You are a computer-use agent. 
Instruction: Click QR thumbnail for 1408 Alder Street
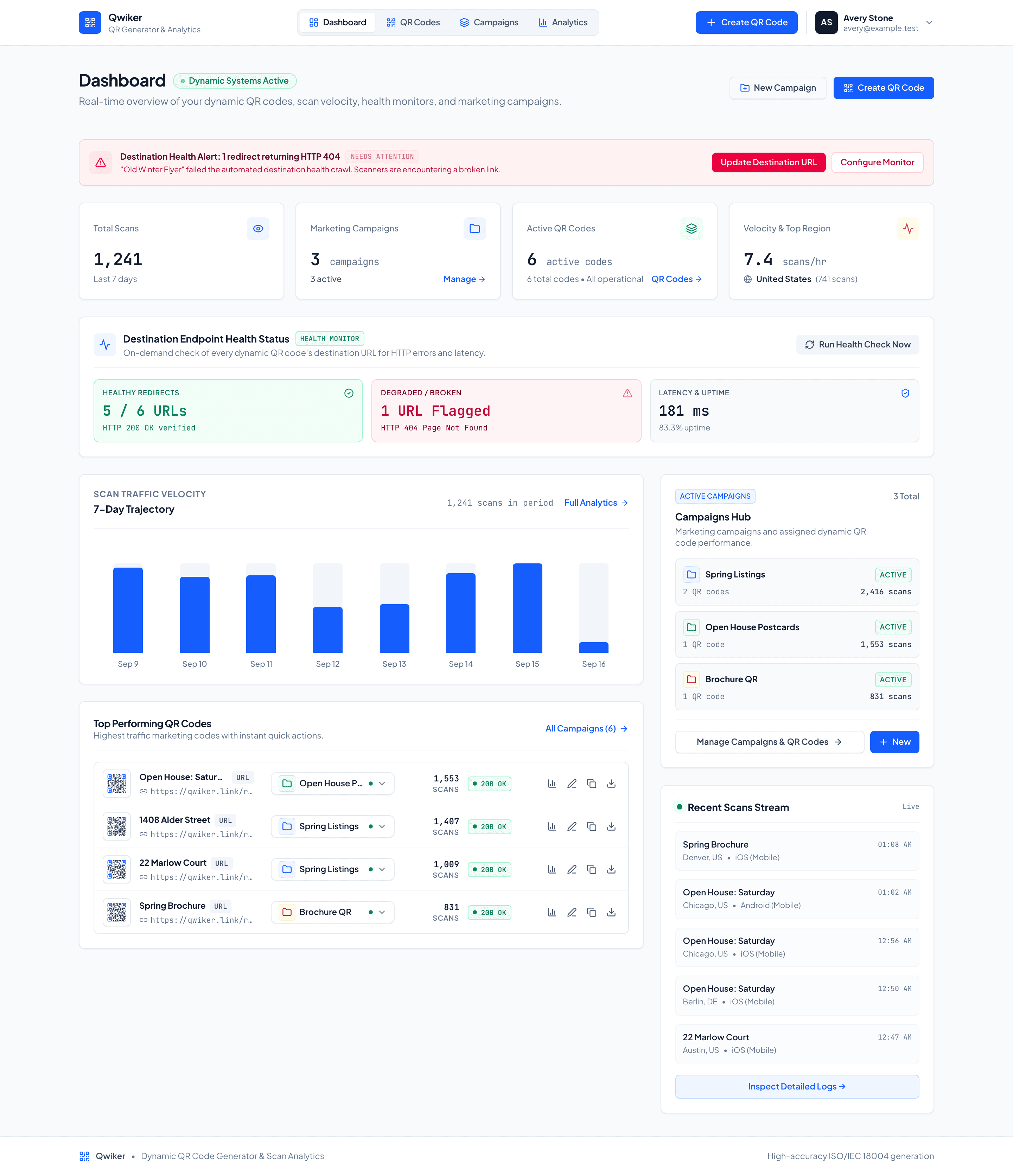click(117, 827)
